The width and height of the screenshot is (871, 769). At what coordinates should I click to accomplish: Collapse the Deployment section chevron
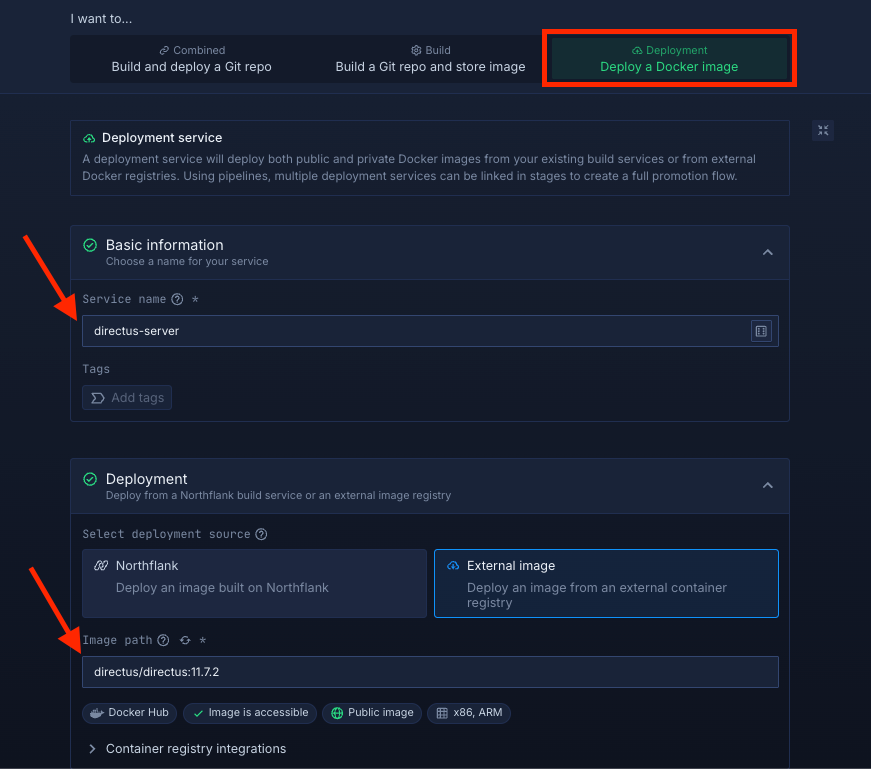click(x=767, y=485)
